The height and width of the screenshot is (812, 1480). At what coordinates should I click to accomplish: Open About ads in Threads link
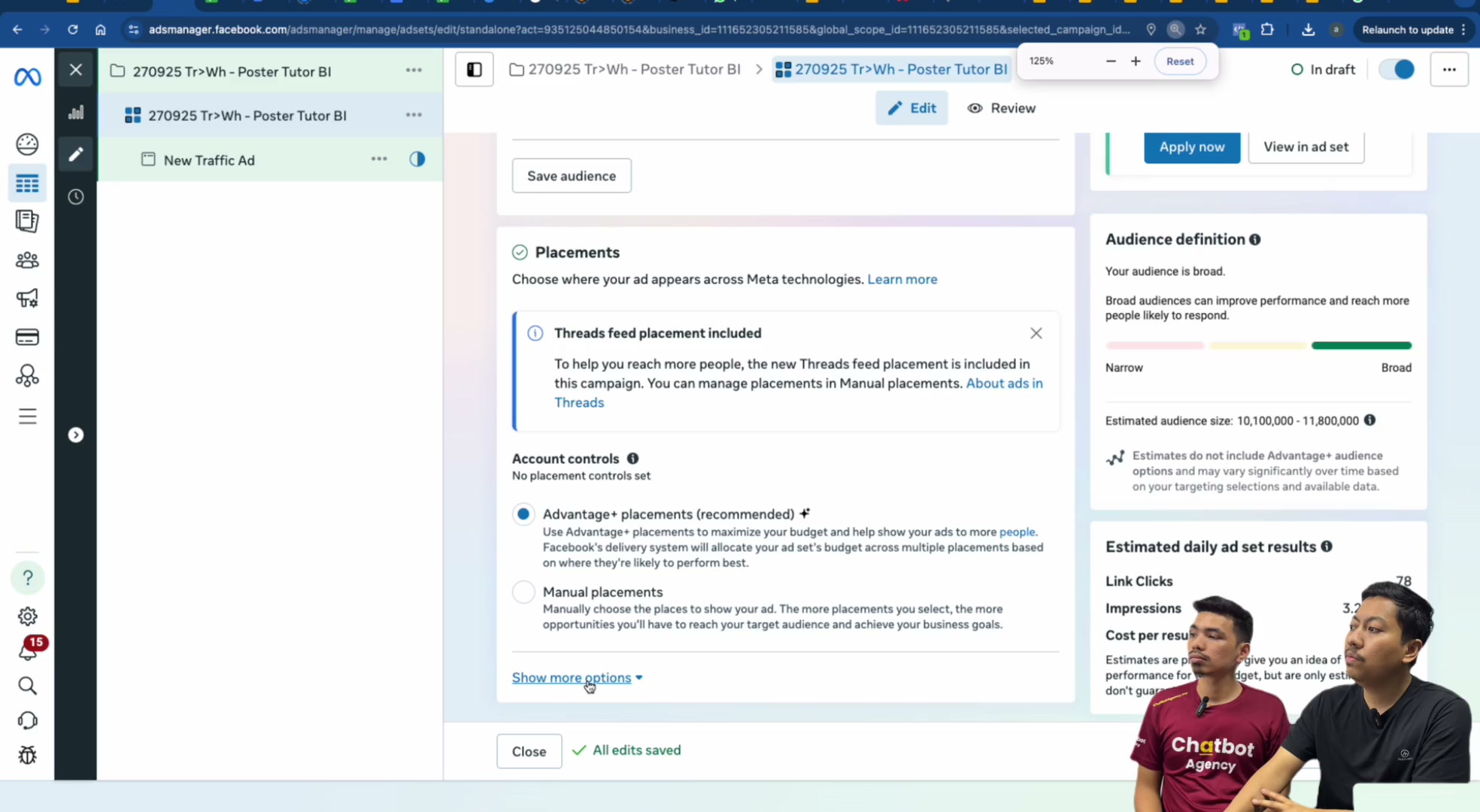[799, 392]
